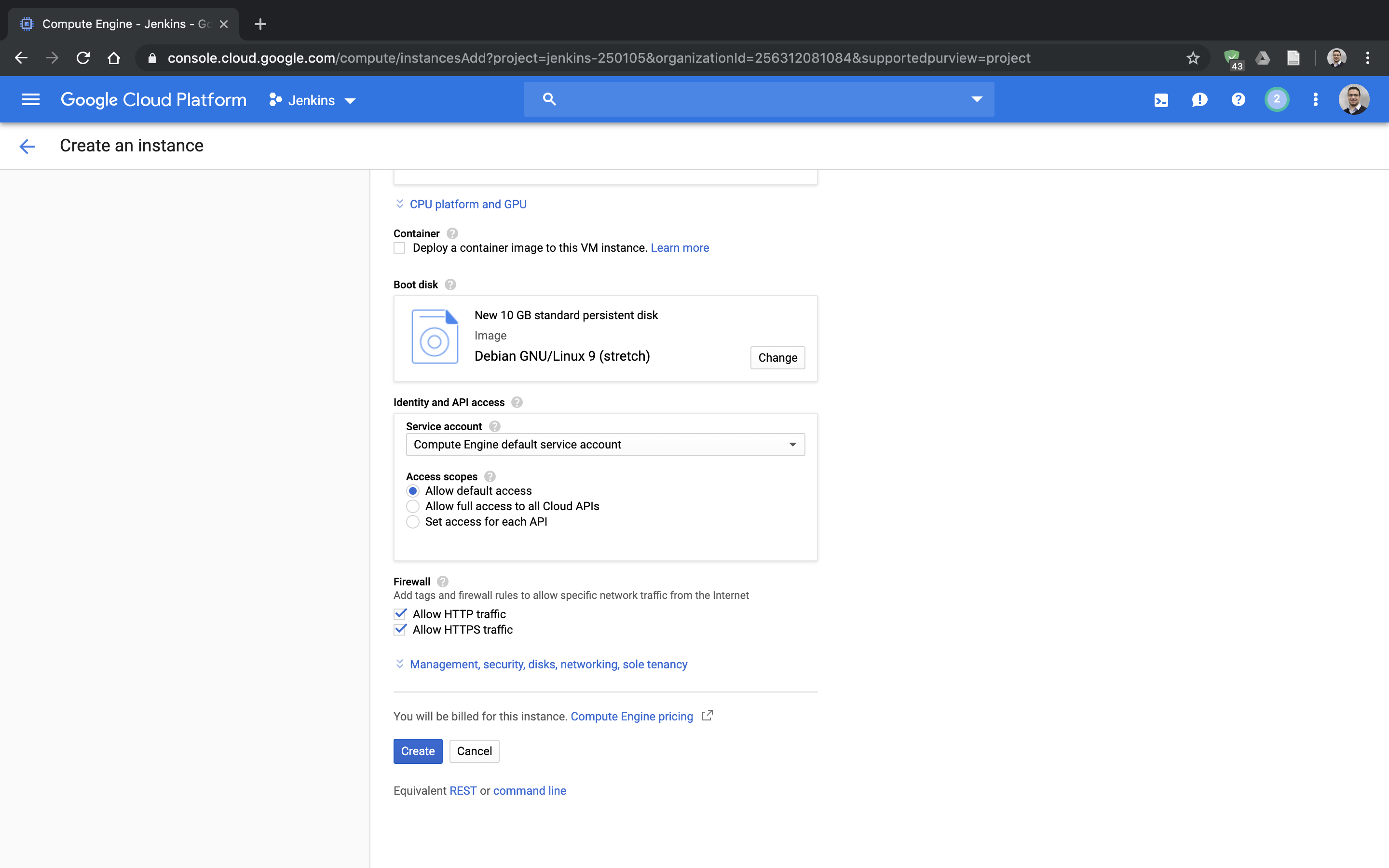
Task: Click the back arrow beside Create an instance
Action: coord(27,147)
